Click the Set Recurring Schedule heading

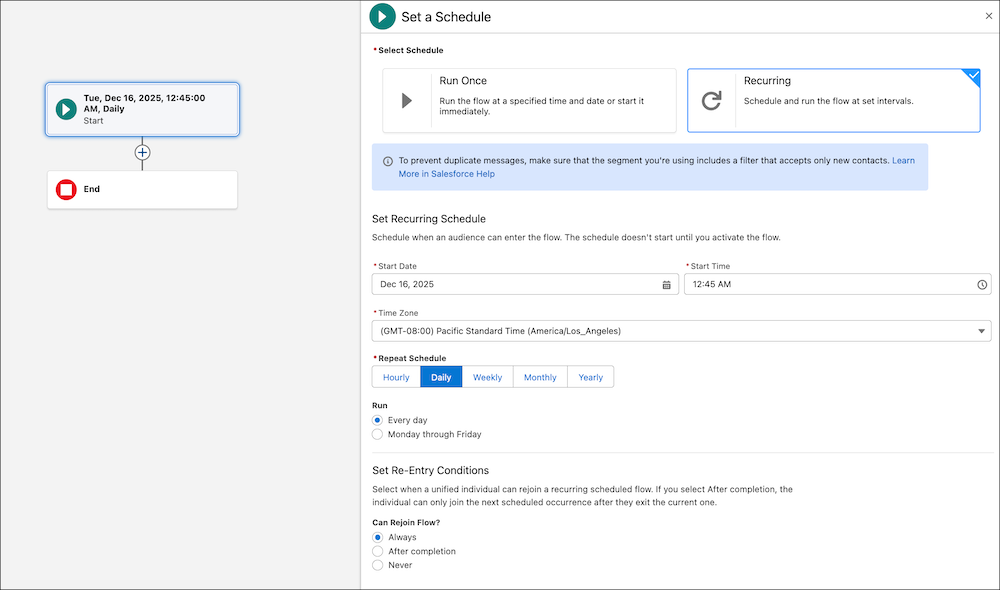429,219
